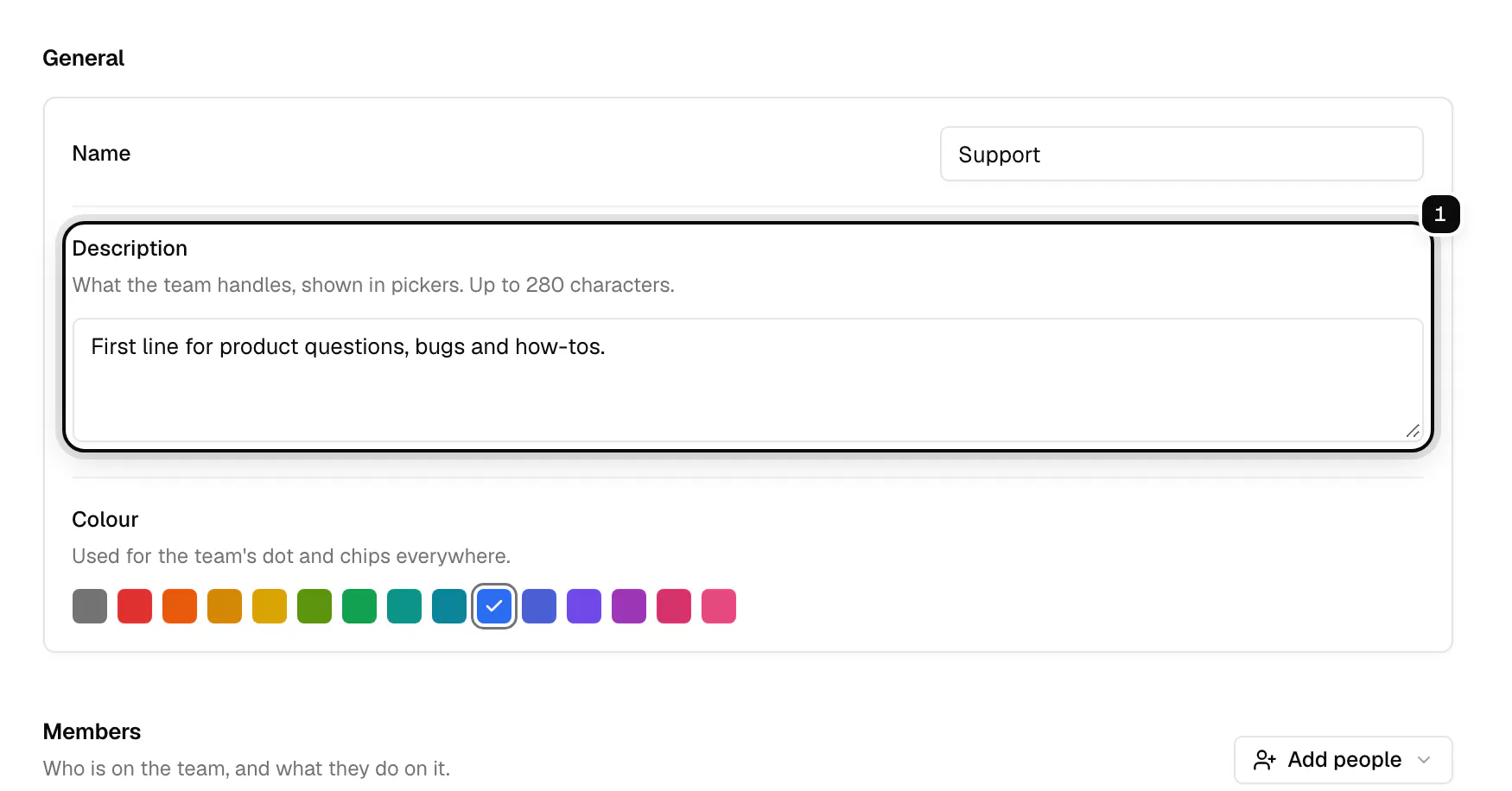The height and width of the screenshot is (791, 1512).
Task: Select the teal colour swatch
Action: click(404, 606)
